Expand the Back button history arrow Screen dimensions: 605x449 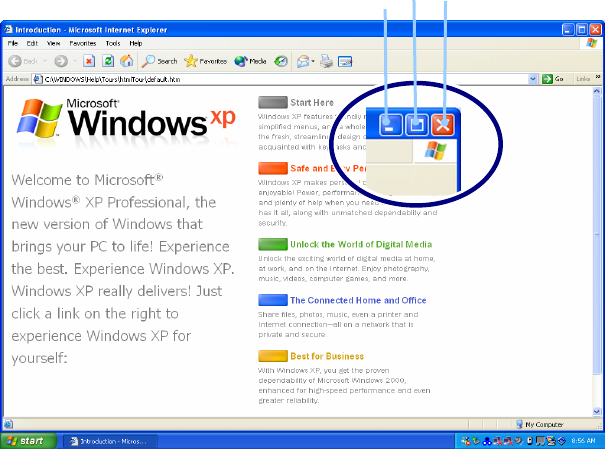(44, 61)
